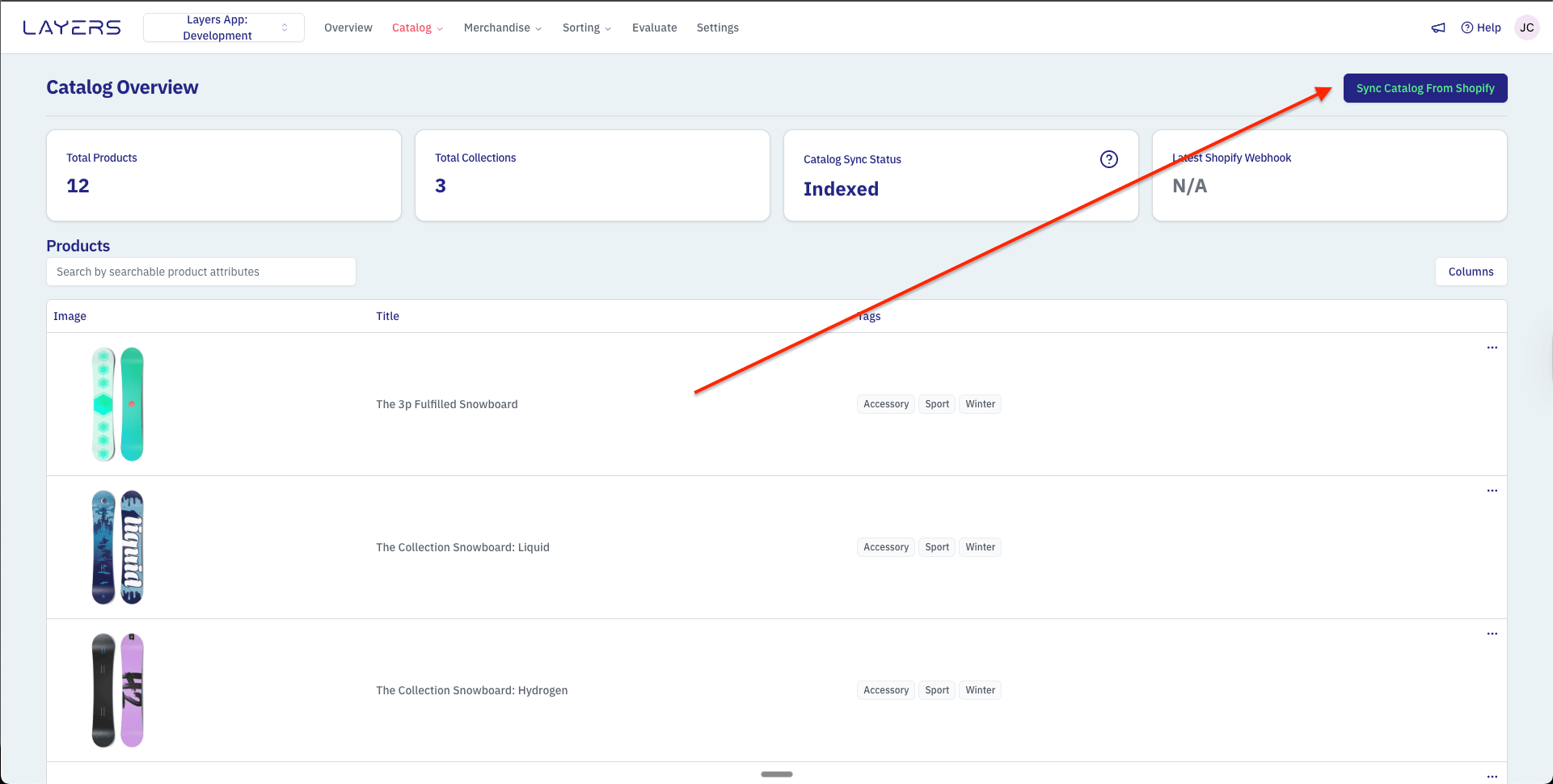Click Sport tag on 3p Fulfilled Snowboard
Screen dimensions: 1553x784
point(937,404)
